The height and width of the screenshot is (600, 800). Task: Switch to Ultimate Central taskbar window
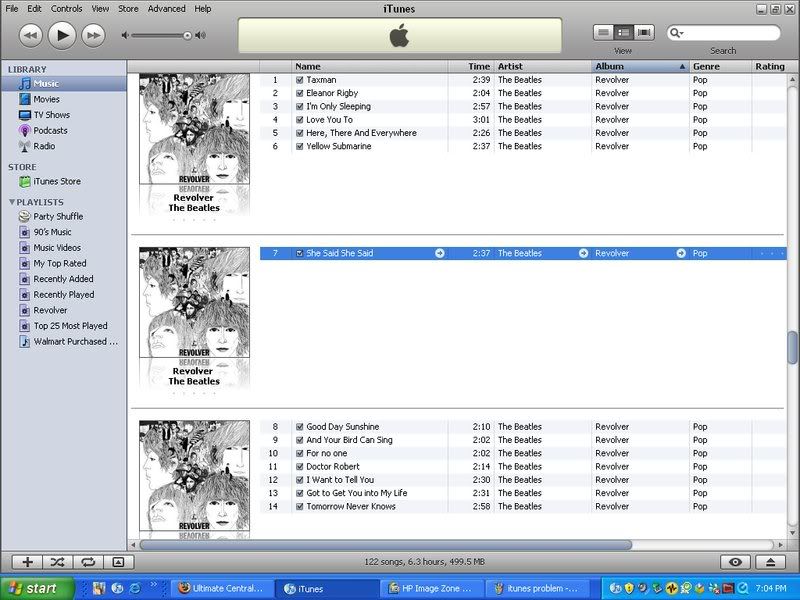[221, 588]
